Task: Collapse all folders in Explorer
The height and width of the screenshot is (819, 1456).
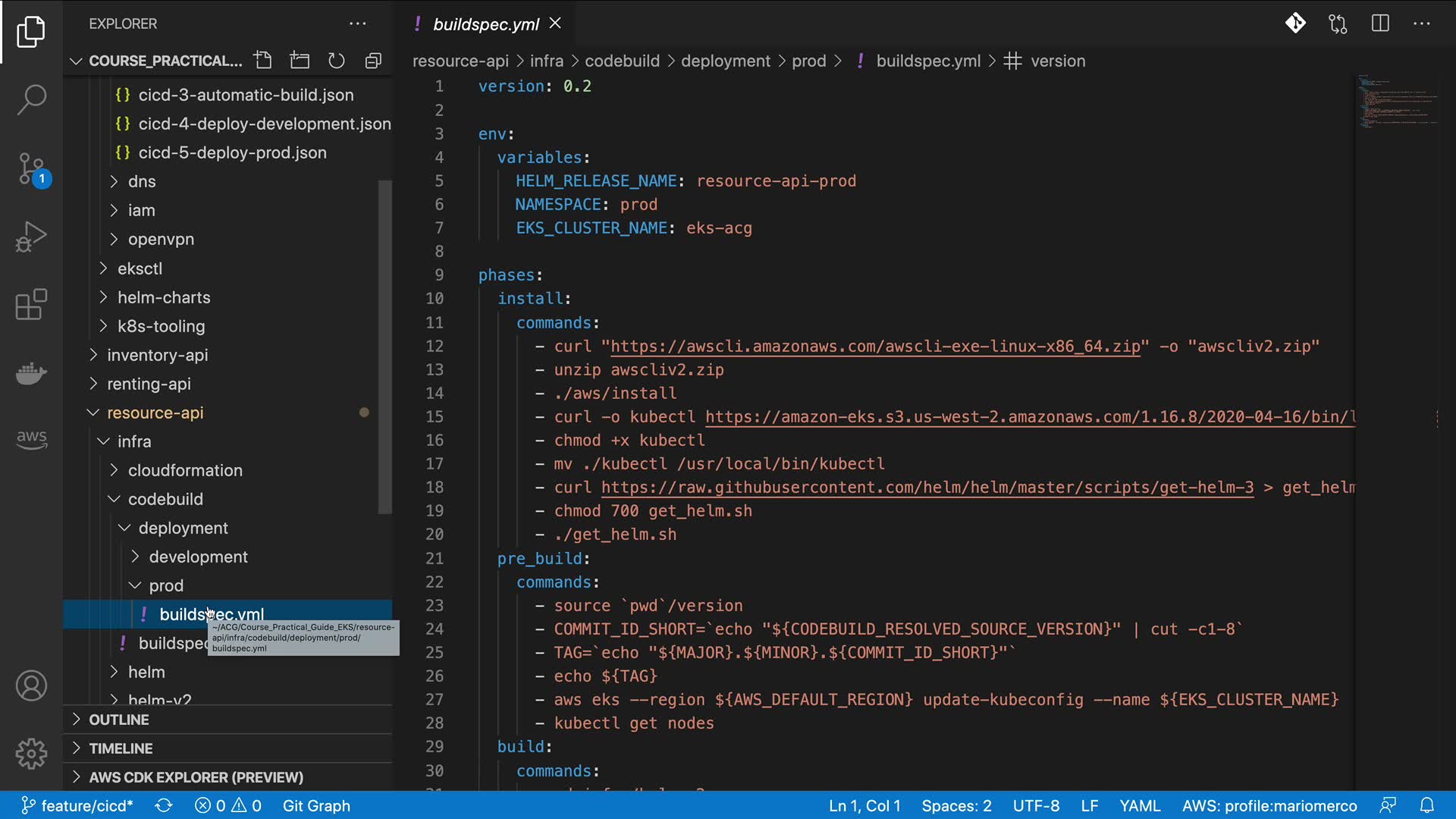Action: coord(373,61)
